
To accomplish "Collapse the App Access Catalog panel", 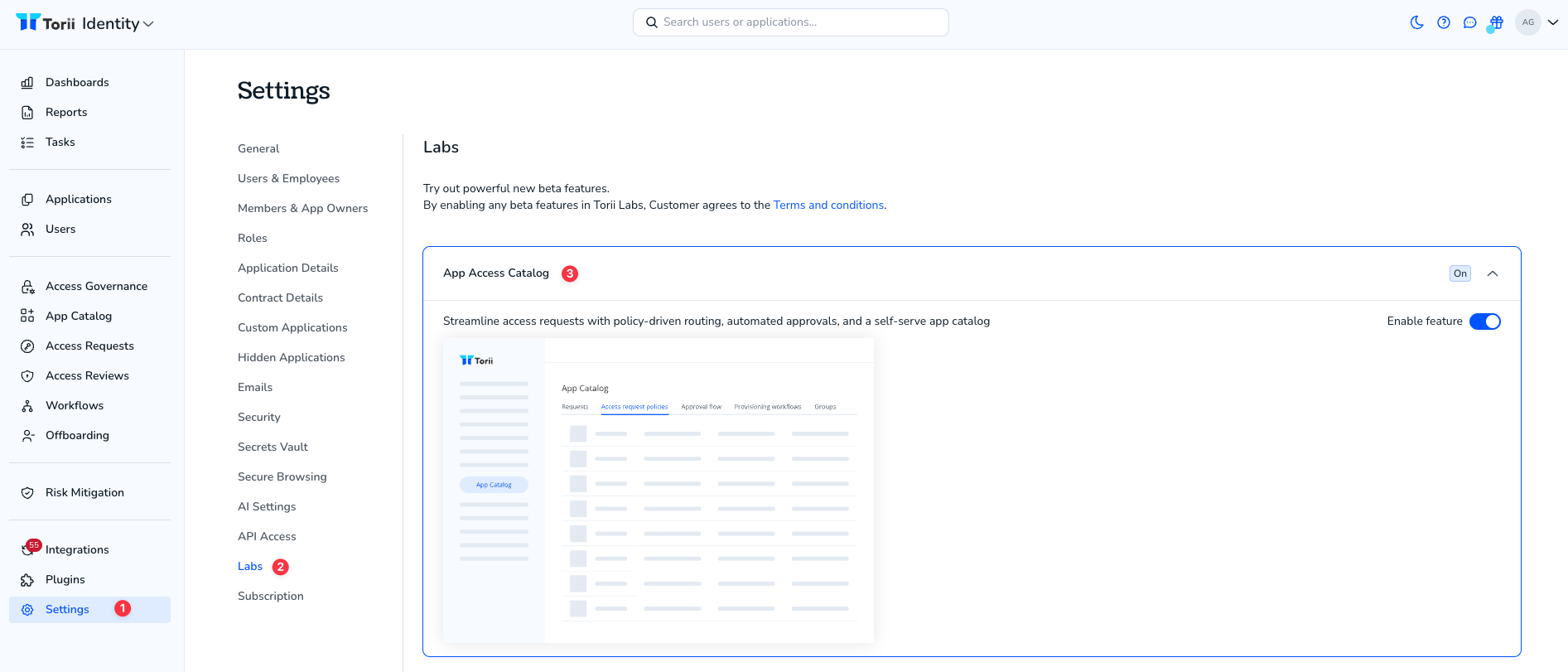I will [x=1493, y=273].
